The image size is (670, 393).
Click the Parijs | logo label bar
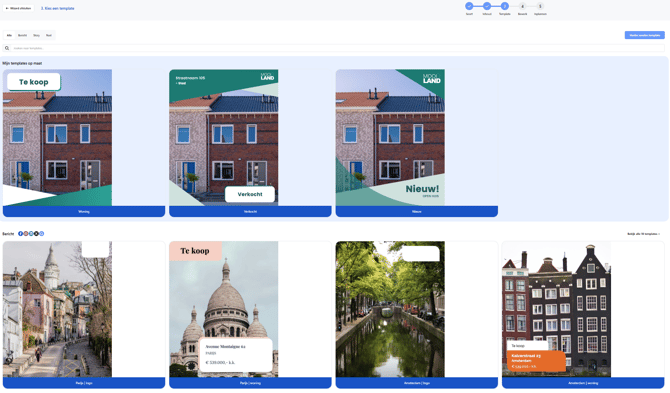[84, 383]
